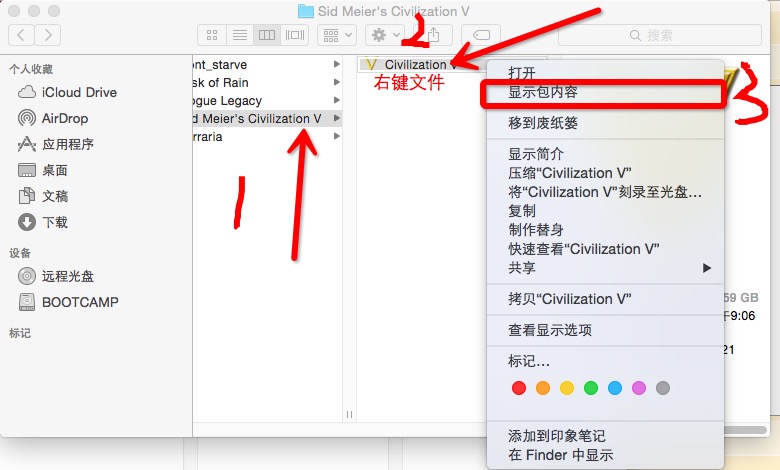Apply the purple tag color
The height and width of the screenshot is (470, 780).
(639, 388)
